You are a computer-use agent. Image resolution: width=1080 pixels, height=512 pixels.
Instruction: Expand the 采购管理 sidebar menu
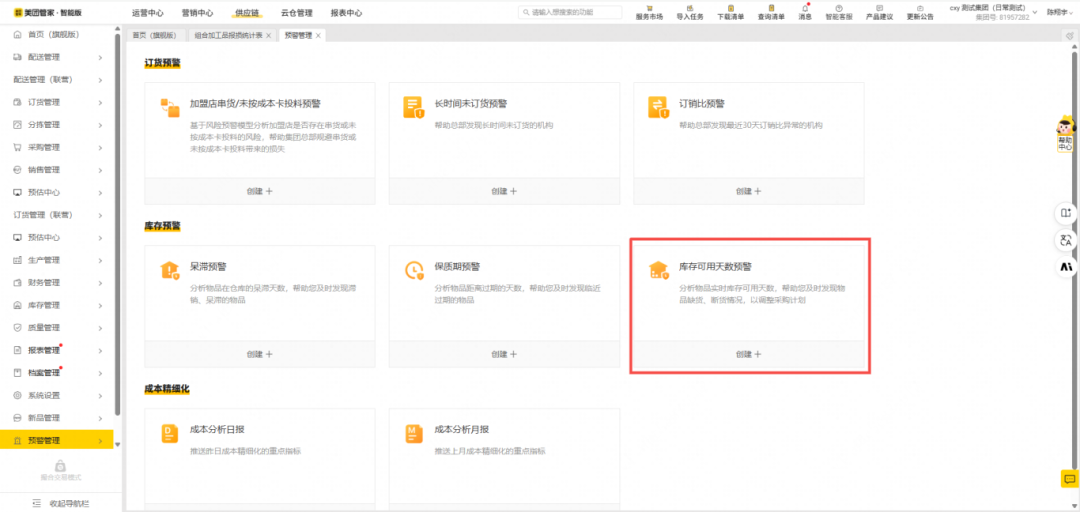(60, 147)
